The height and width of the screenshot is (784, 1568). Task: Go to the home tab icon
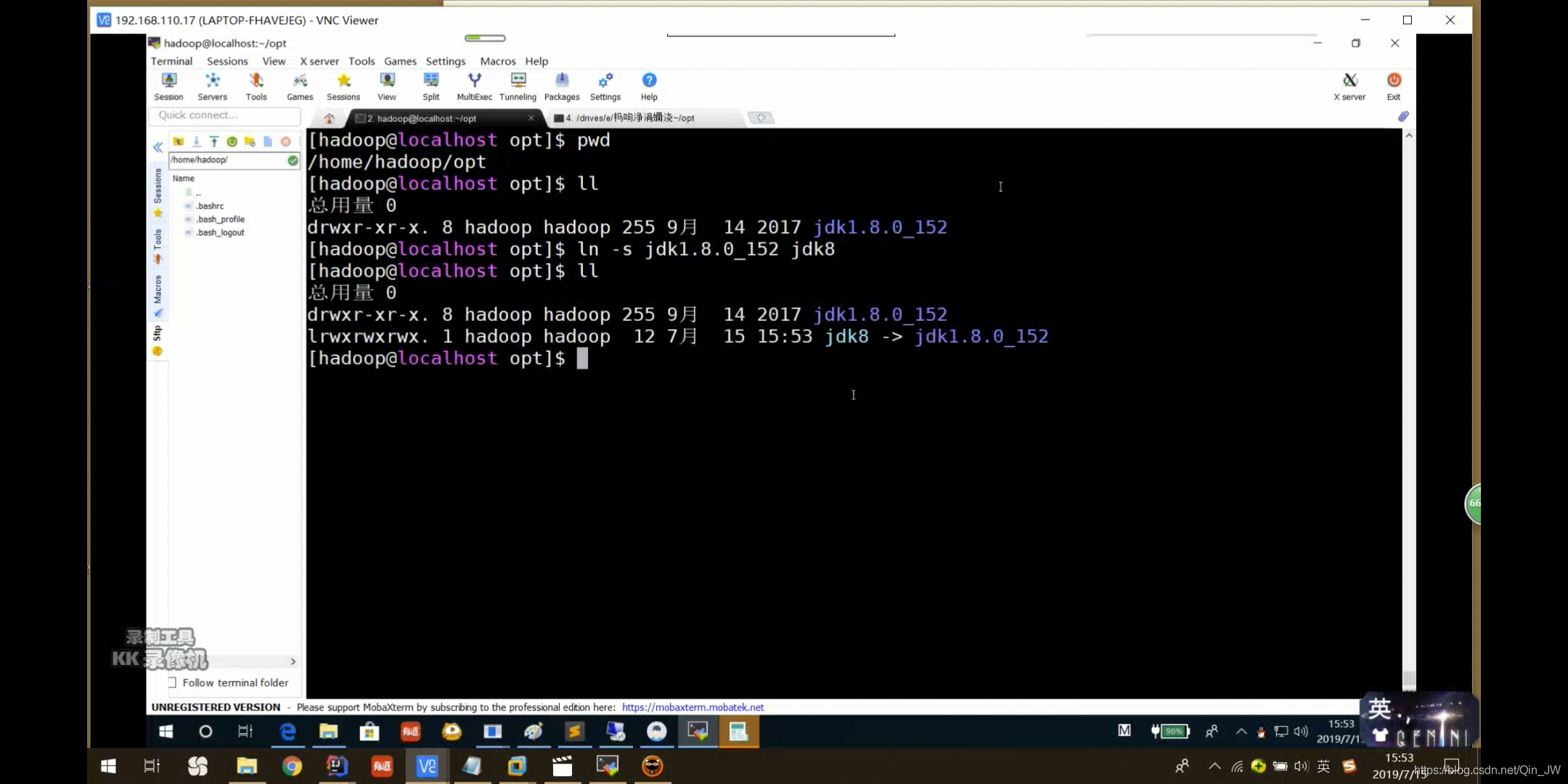[x=330, y=118]
